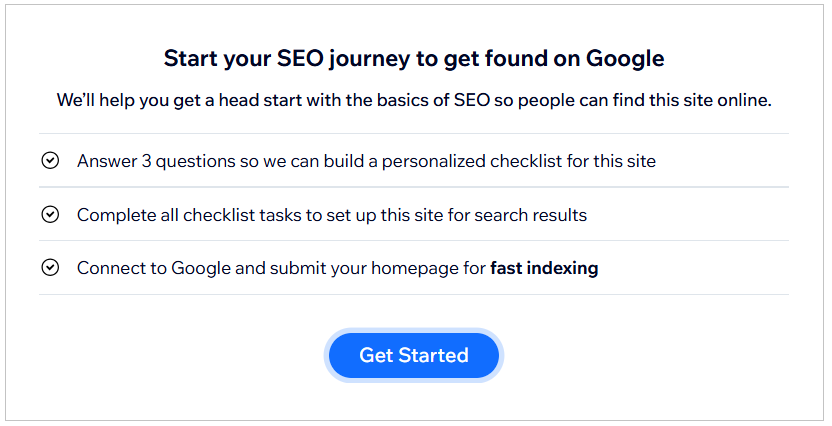This screenshot has width=832, height=426.
Task: Click the bold fast indexing text
Action: (544, 268)
